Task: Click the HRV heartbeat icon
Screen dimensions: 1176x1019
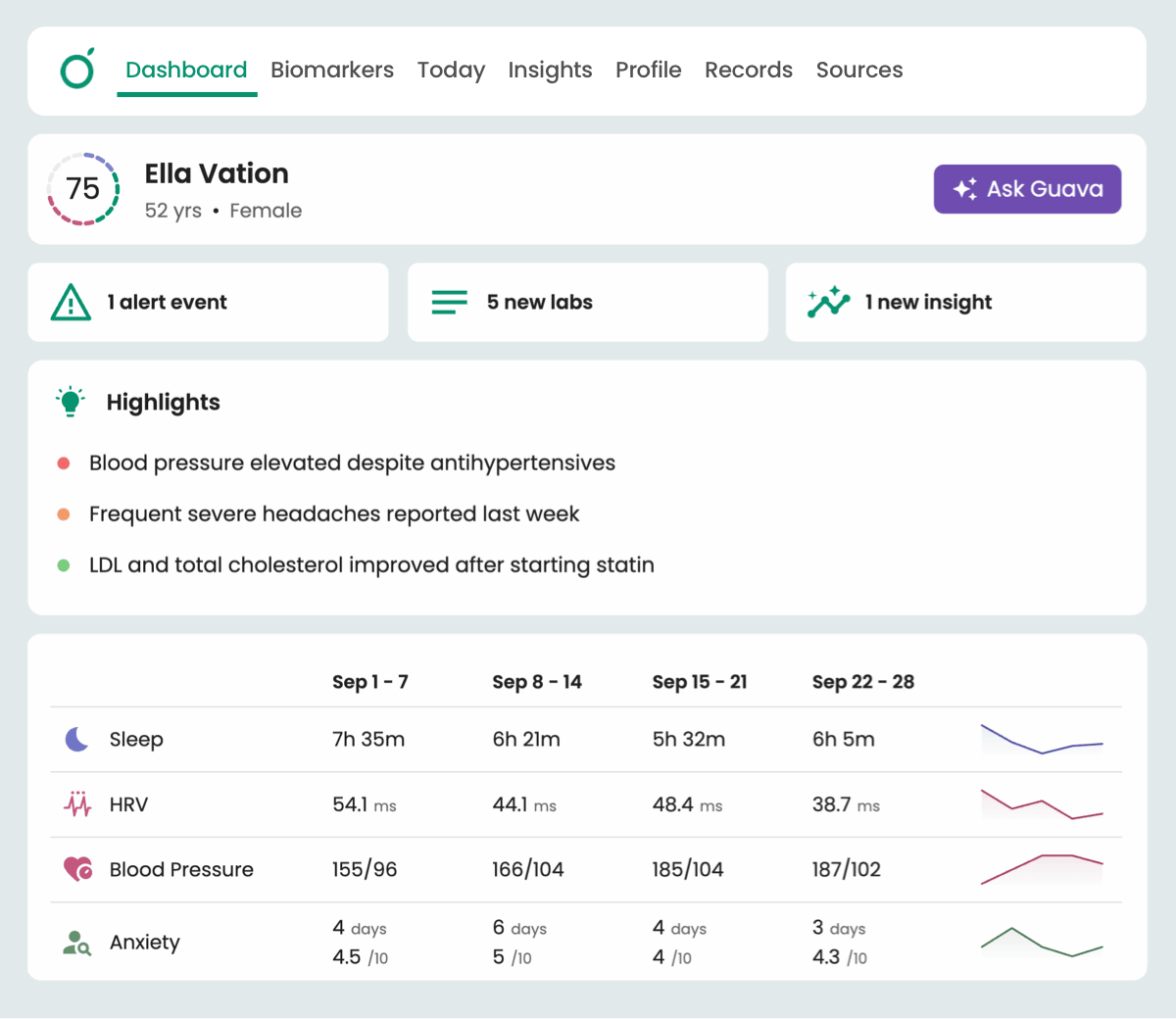Action: (x=75, y=804)
